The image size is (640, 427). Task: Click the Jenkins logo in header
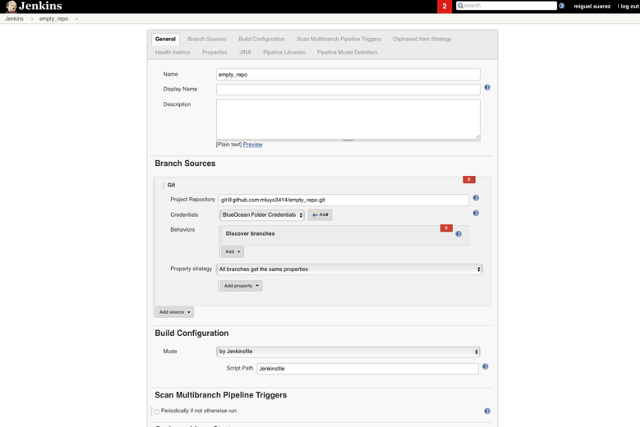tap(33, 6)
